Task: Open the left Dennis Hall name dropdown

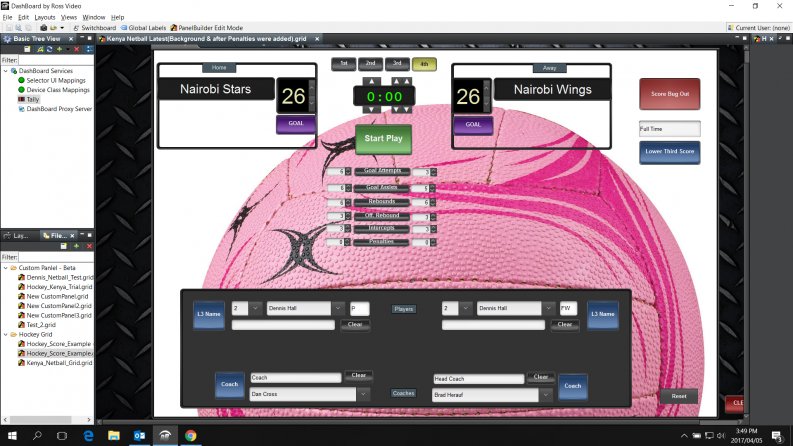Action: click(x=338, y=308)
